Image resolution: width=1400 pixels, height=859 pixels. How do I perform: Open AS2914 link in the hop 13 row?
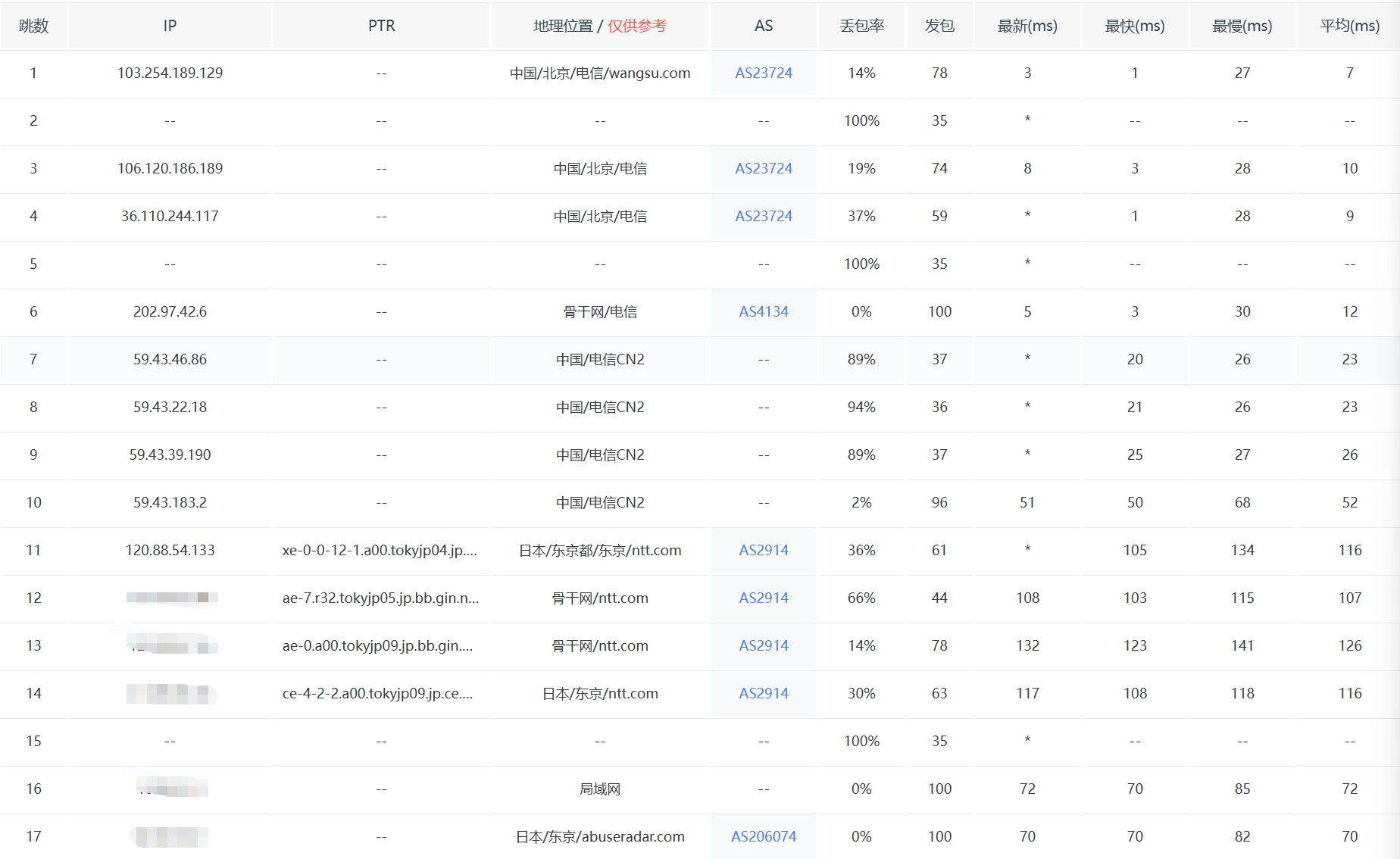(764, 645)
